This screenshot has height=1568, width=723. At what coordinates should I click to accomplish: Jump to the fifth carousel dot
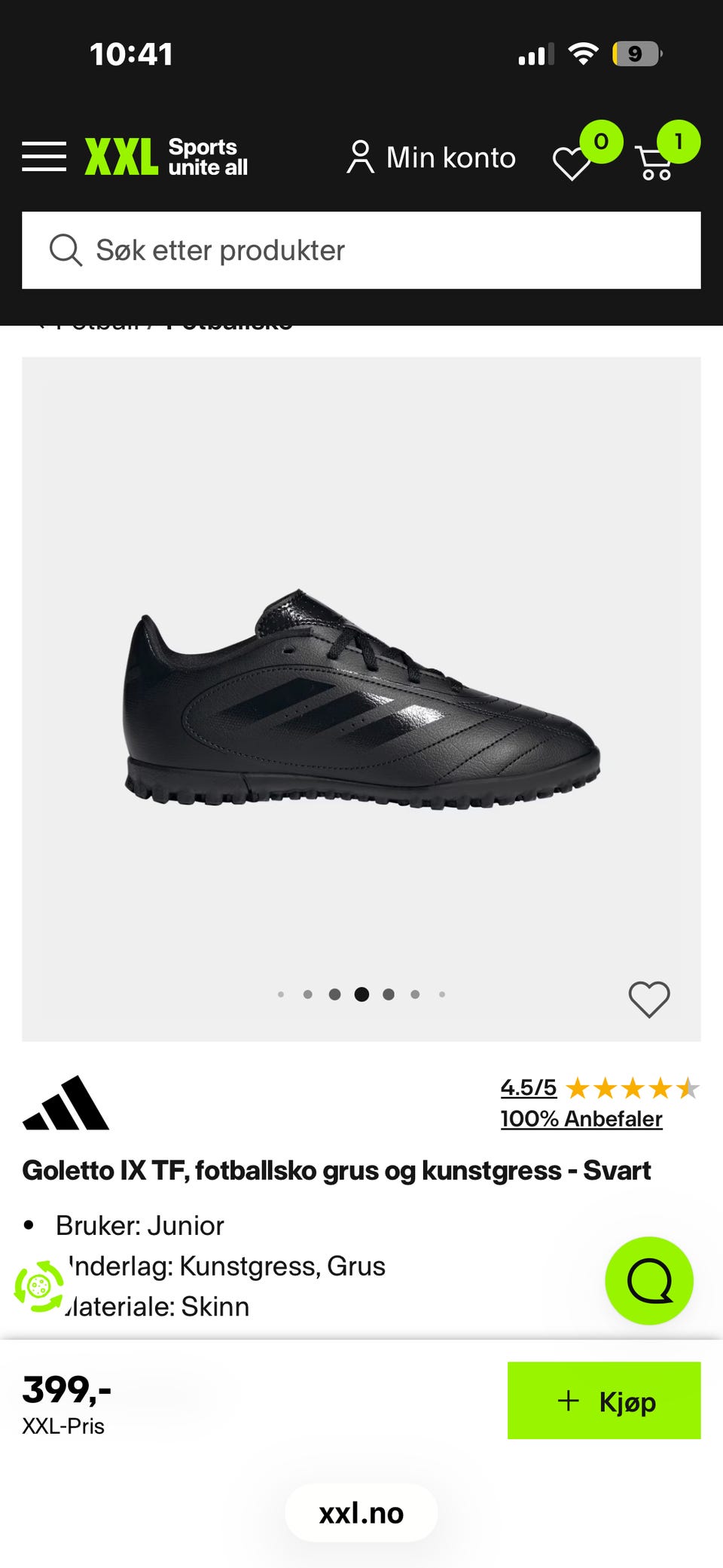coord(389,995)
